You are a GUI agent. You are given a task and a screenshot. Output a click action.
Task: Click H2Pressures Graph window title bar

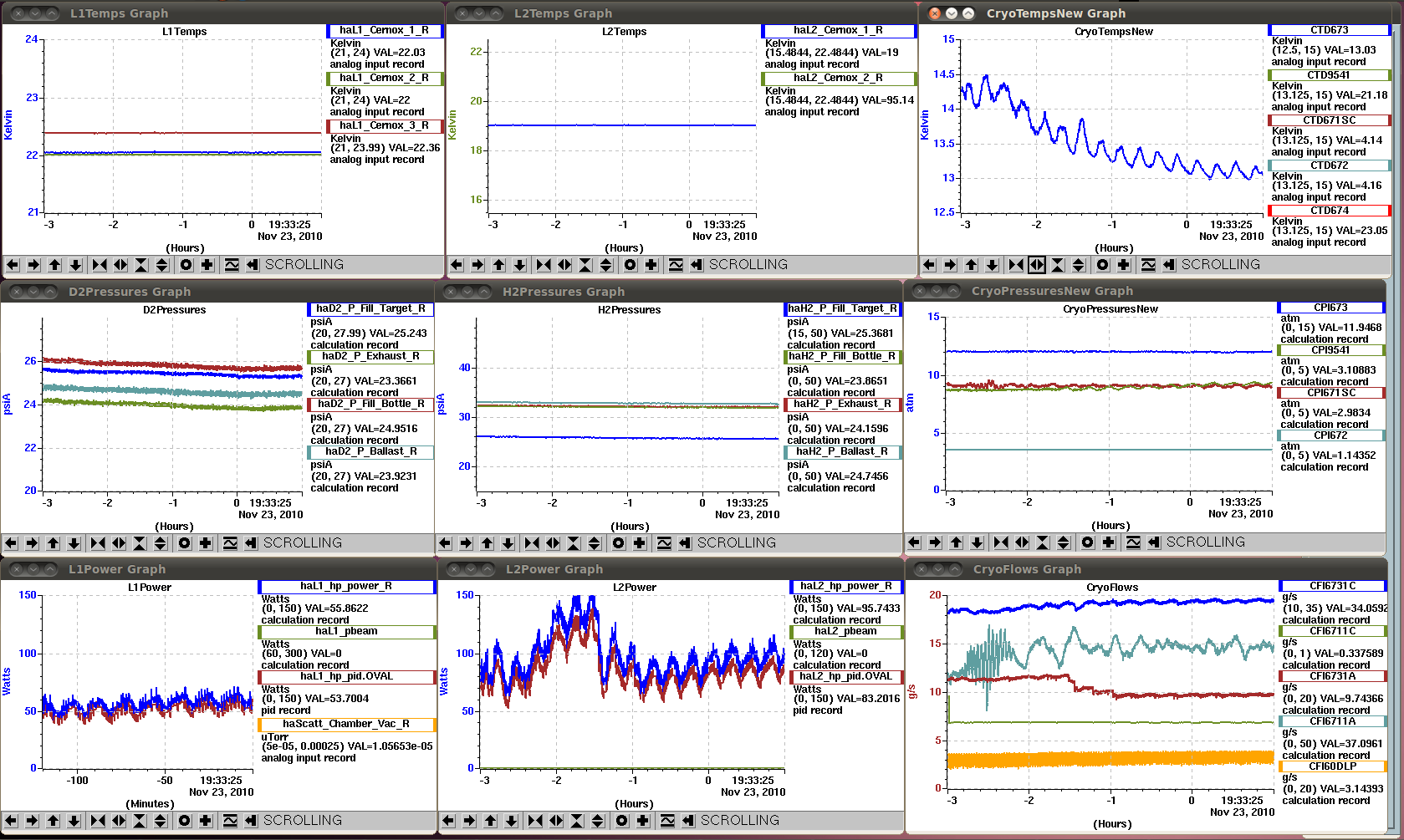click(x=669, y=292)
